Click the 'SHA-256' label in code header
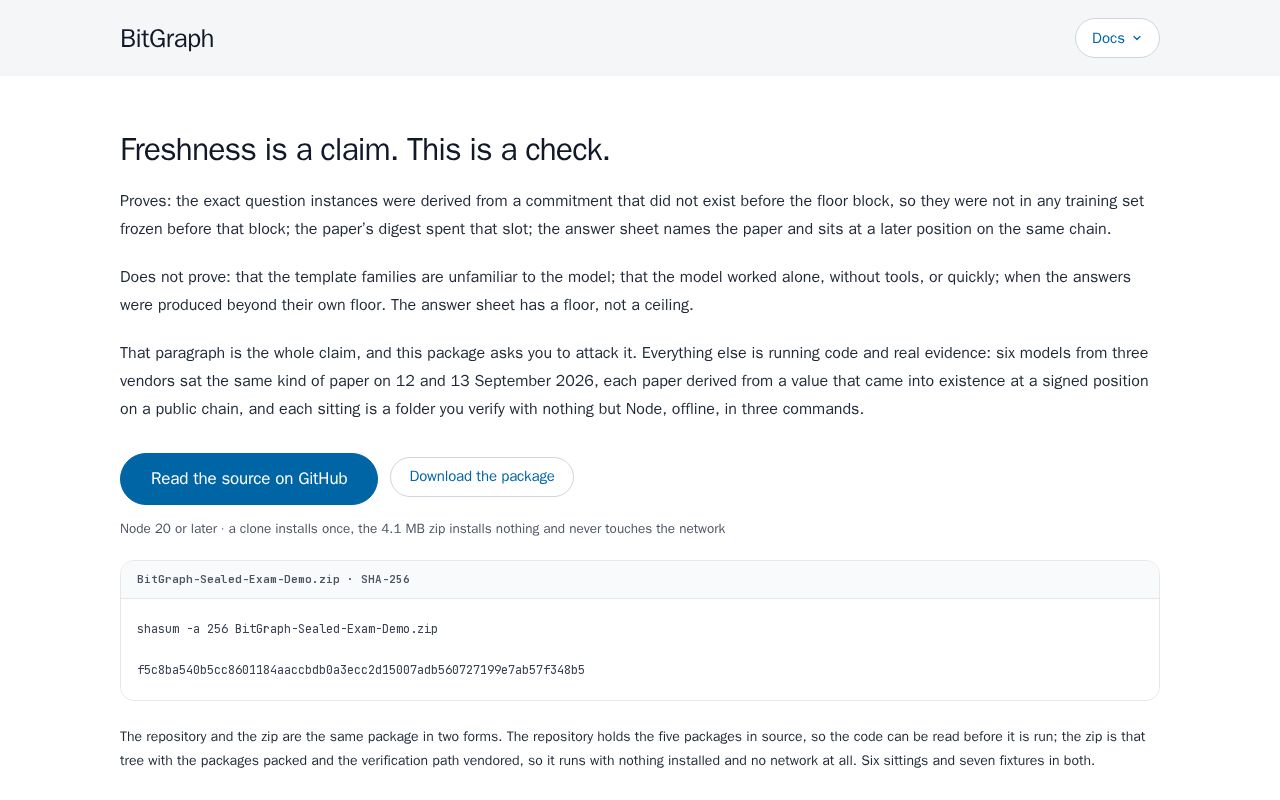This screenshot has width=1280, height=800. coord(385,580)
